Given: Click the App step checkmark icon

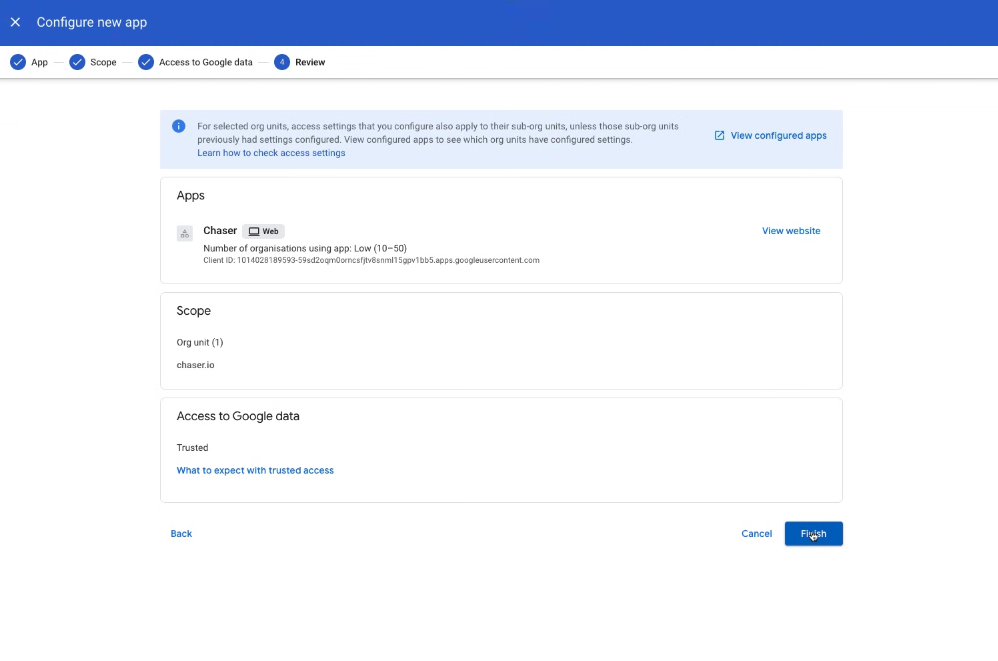Looking at the screenshot, I should 18,61.
